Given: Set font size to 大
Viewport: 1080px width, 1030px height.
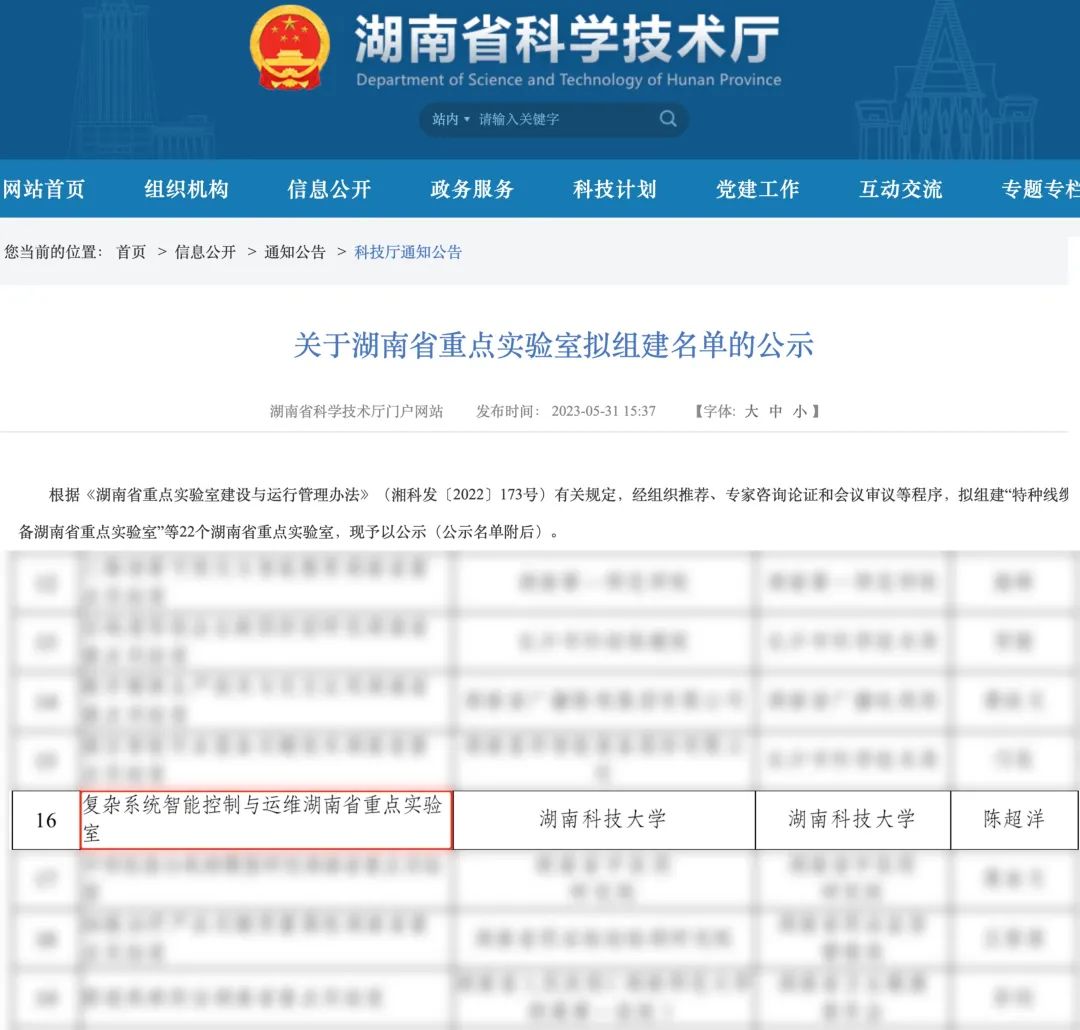Looking at the screenshot, I should [751, 411].
